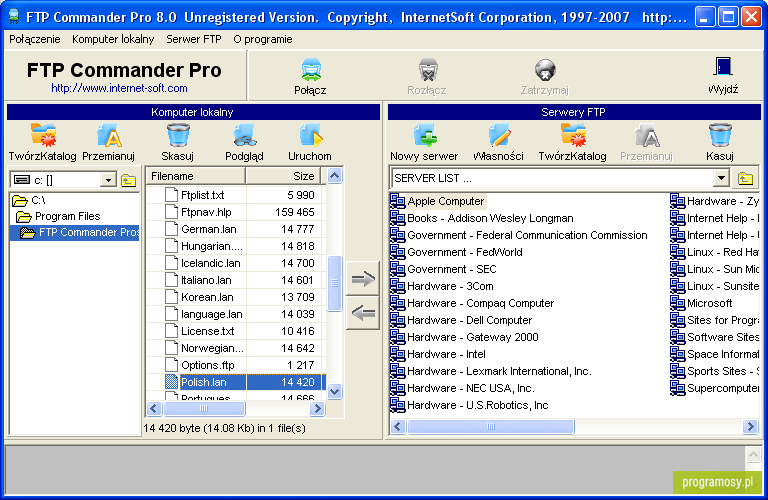
Task: Select Government - FedWorld server
Action: click(456, 252)
